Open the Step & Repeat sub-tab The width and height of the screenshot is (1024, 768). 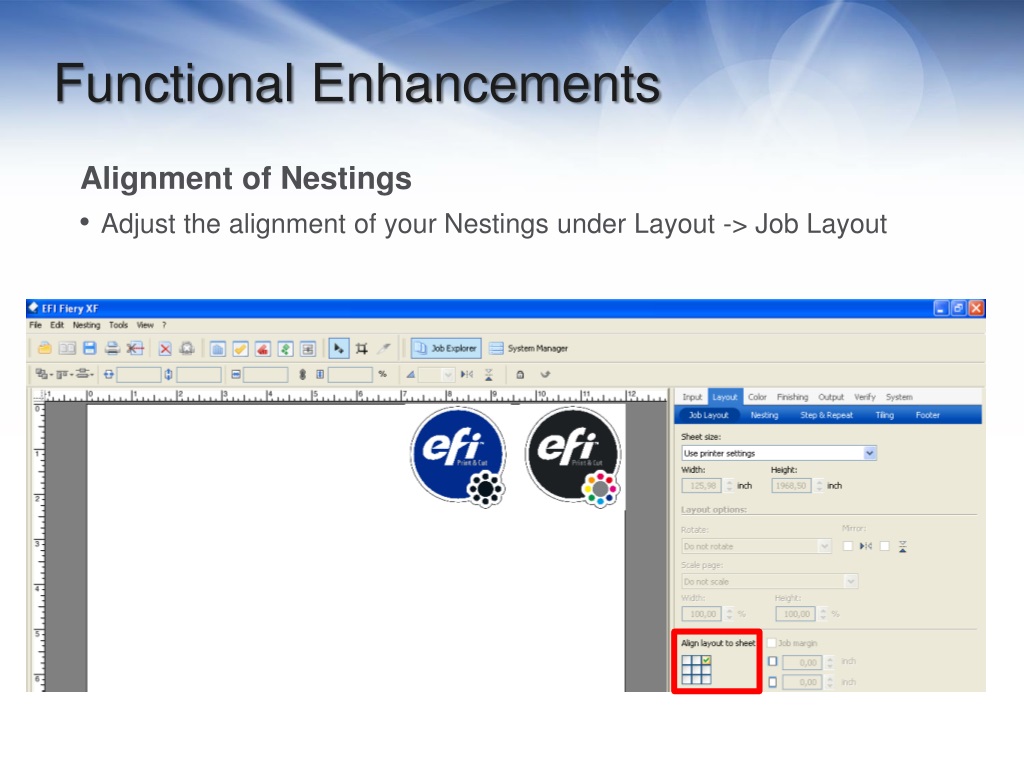coord(826,415)
